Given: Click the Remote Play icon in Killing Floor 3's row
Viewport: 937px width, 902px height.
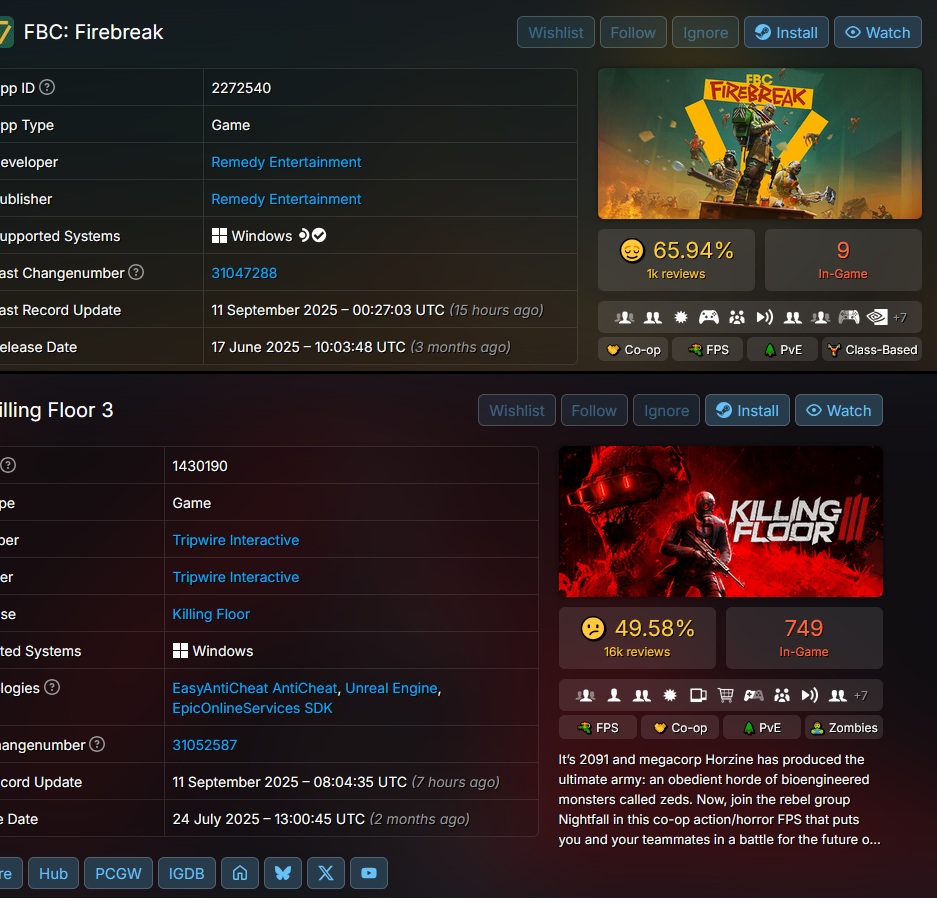Looking at the screenshot, I should (810, 695).
